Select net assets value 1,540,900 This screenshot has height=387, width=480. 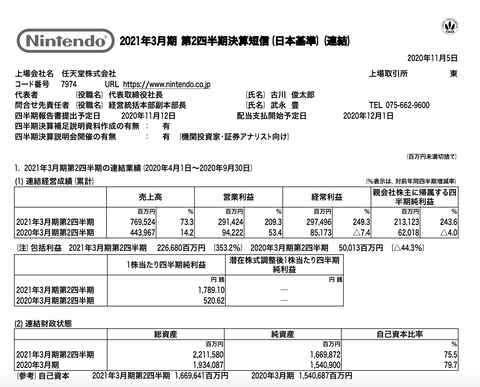pyautogui.click(x=325, y=365)
